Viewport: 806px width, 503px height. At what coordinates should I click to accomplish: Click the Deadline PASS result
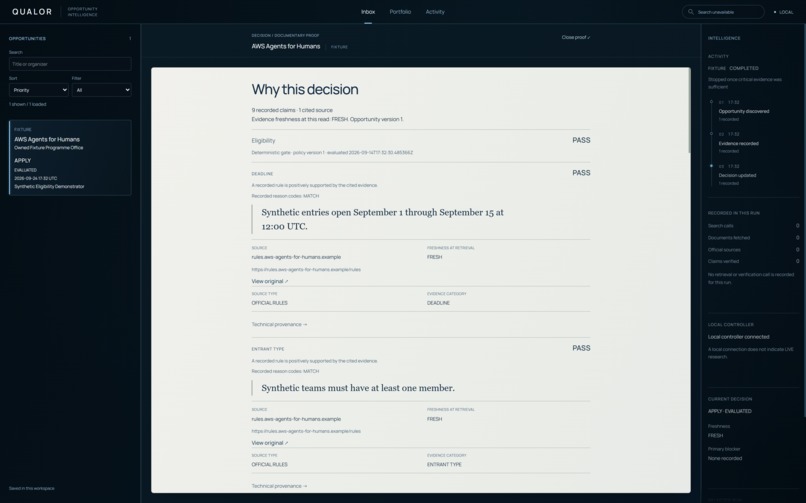tap(581, 173)
